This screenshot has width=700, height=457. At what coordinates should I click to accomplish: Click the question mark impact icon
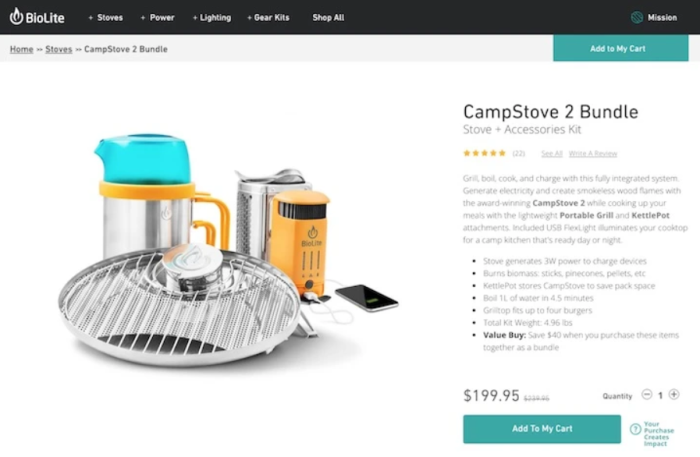635,429
